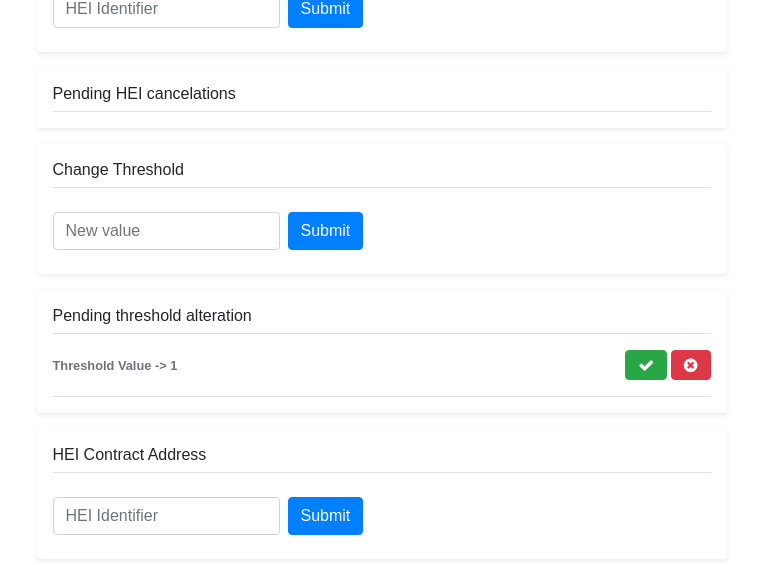Select the Pending HEI cancelations heading
Image resolution: width=773 pixels, height=565 pixels.
click(x=144, y=94)
